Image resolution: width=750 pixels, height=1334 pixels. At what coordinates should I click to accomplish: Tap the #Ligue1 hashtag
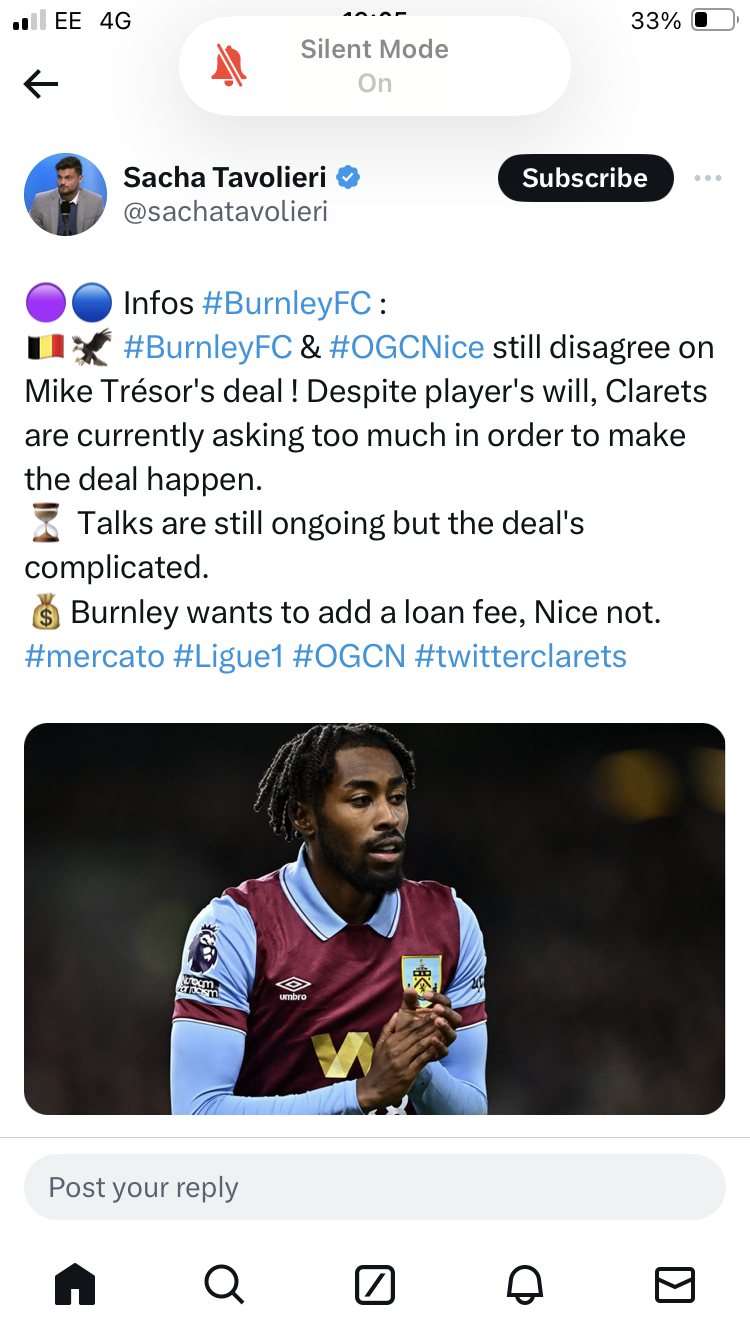click(229, 656)
